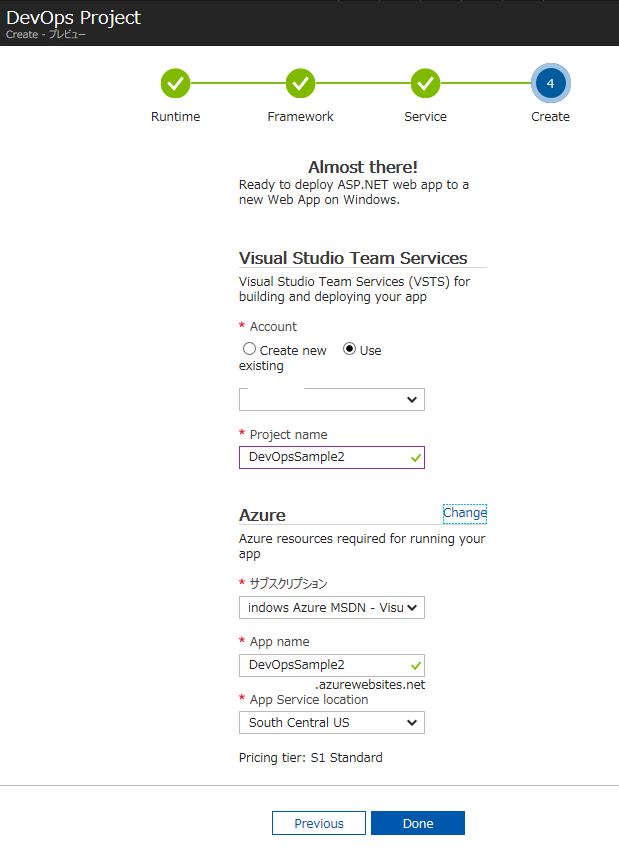
Task: Click the Runtime step checkmark circle
Action: tap(175, 83)
